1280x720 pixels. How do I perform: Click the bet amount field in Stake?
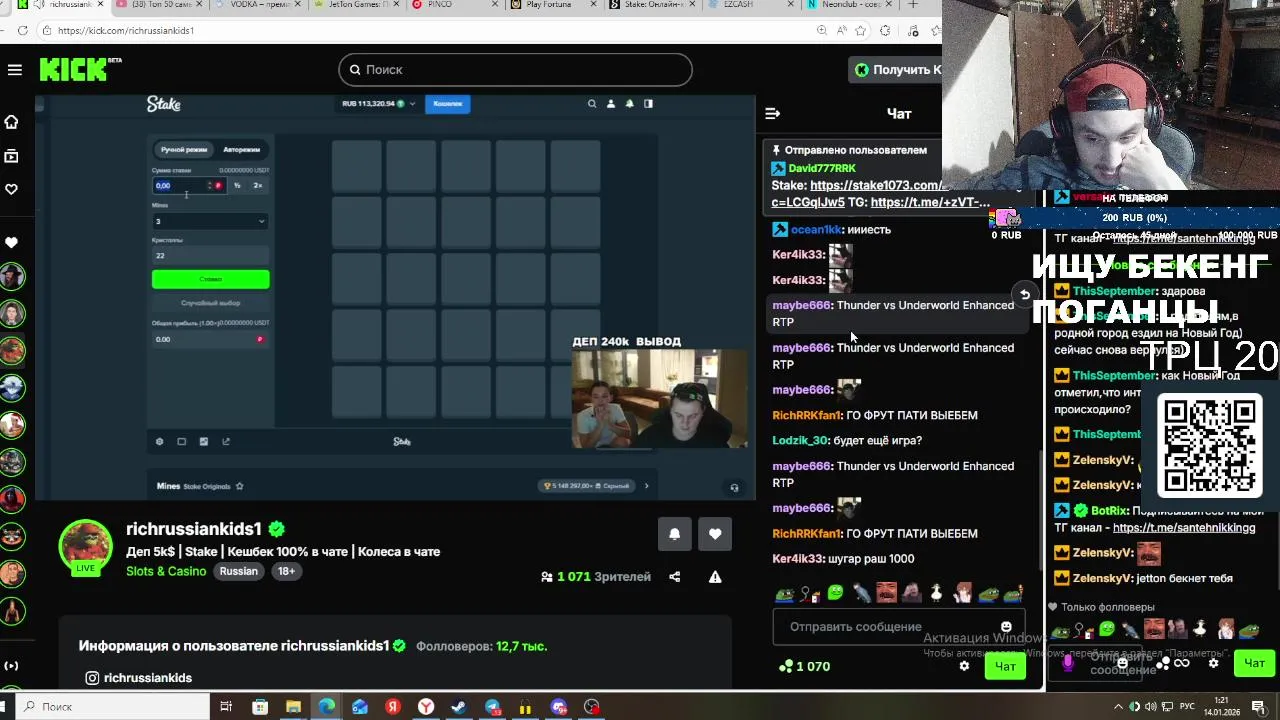tap(189, 185)
